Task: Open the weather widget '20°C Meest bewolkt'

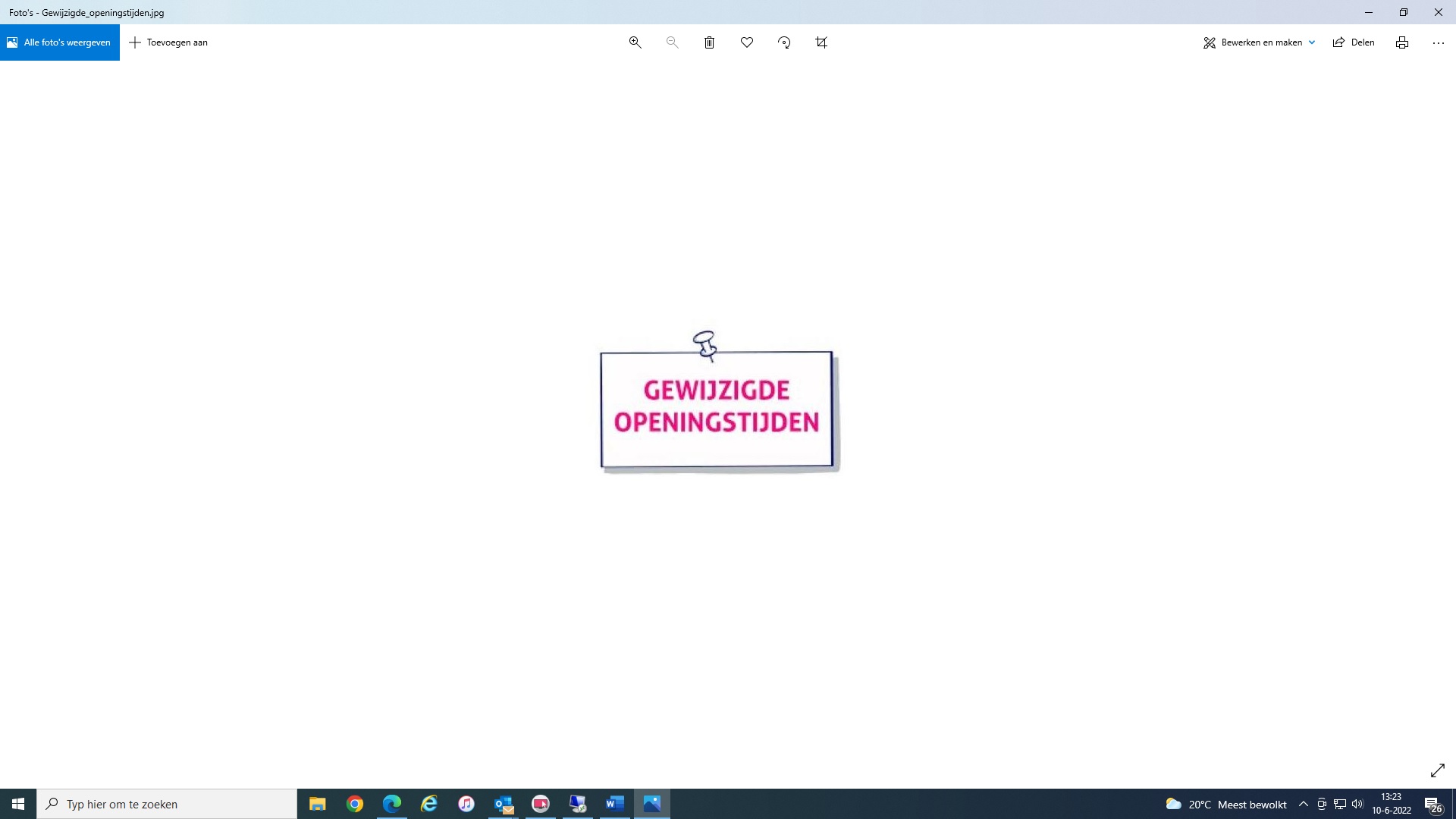Action: (x=1226, y=804)
